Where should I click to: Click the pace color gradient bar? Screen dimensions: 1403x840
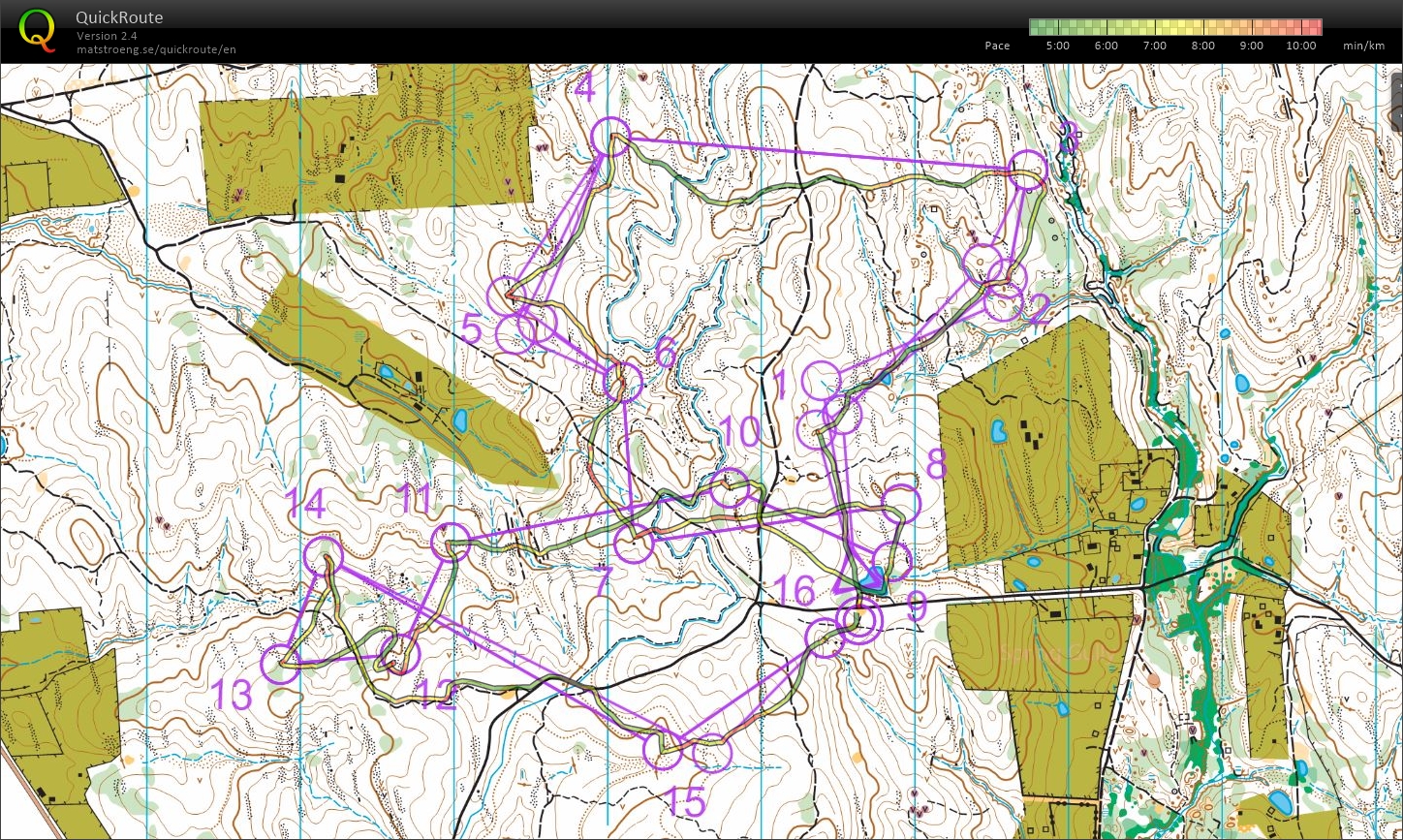click(x=1174, y=27)
